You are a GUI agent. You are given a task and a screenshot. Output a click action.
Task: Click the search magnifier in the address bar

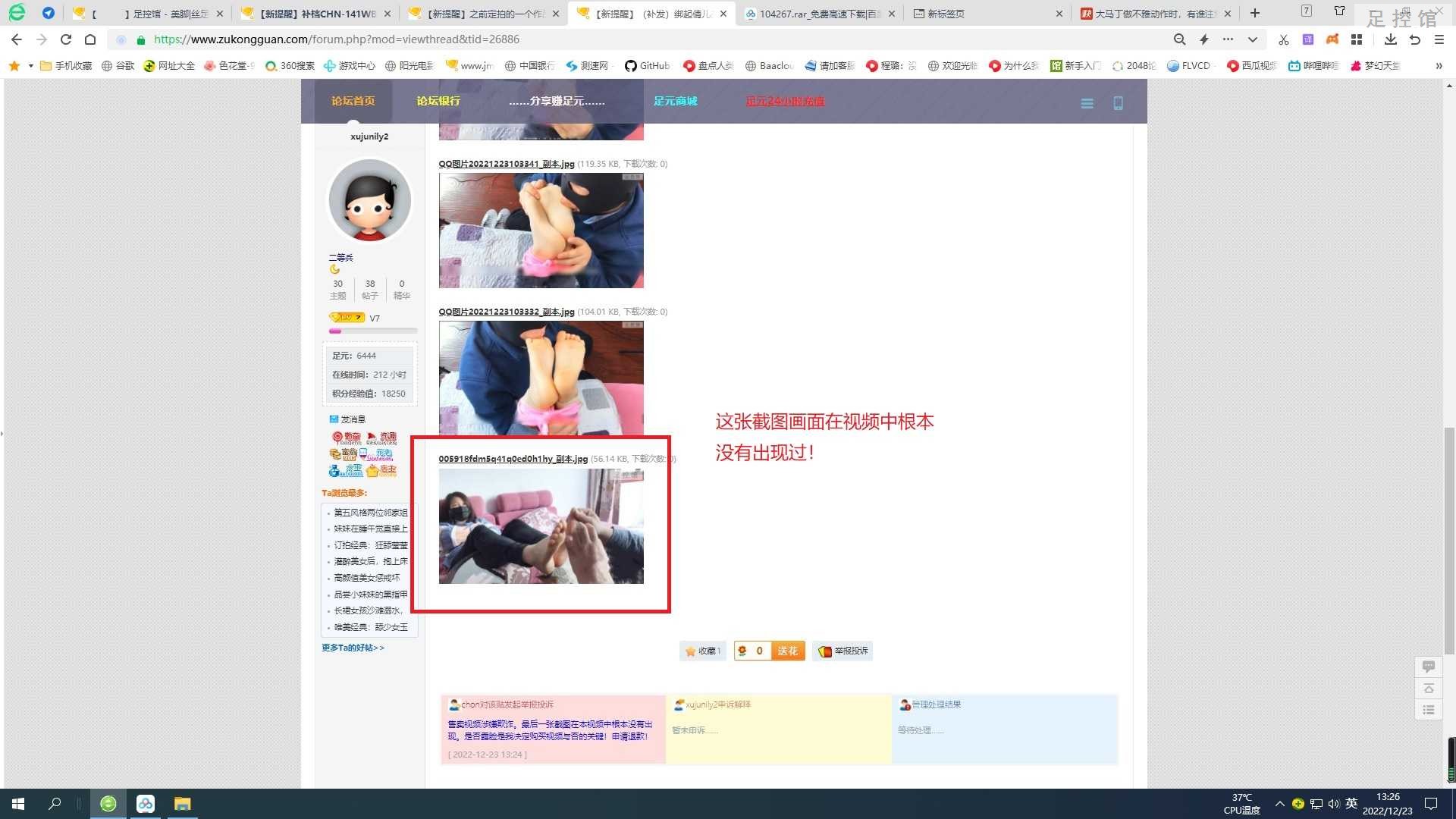(1179, 39)
